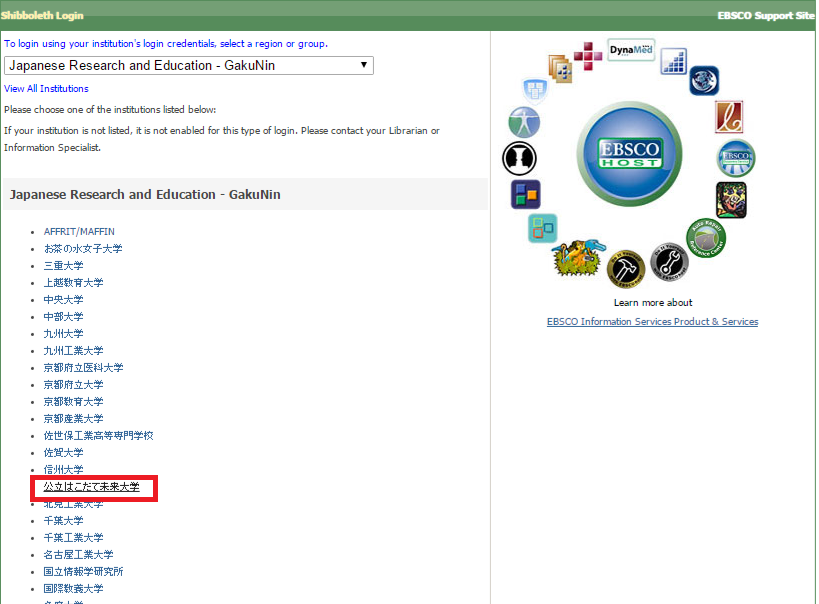The image size is (819, 604).
Task: Click the 'Learn more about' text
Action: [653, 303]
